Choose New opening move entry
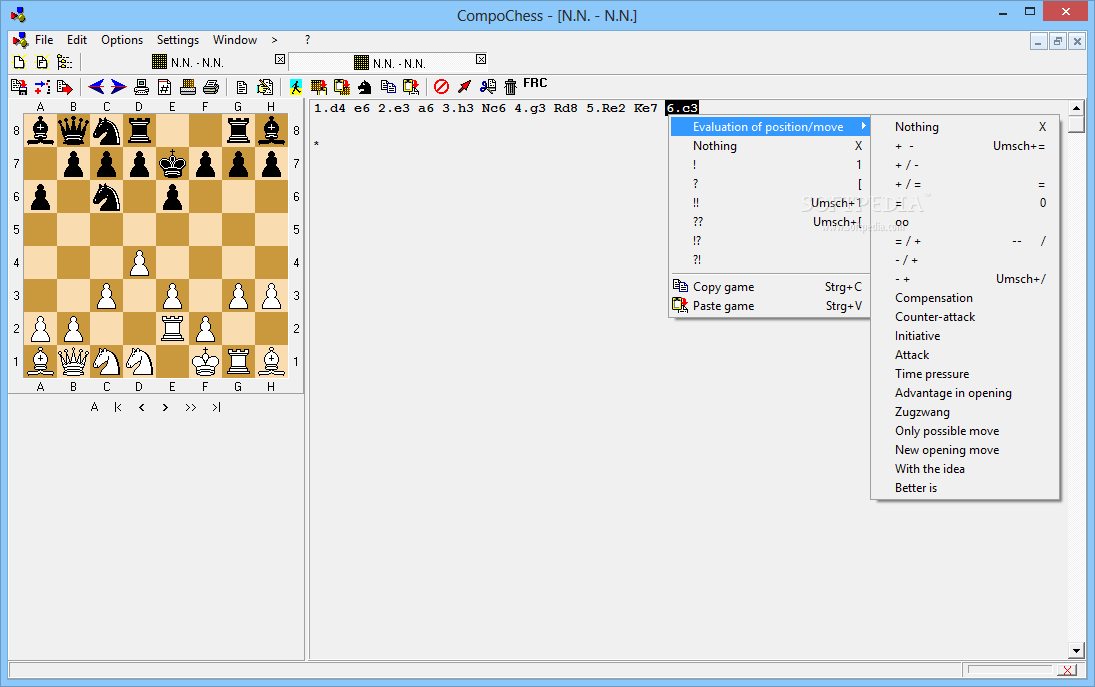The height and width of the screenshot is (687, 1095). (965, 450)
